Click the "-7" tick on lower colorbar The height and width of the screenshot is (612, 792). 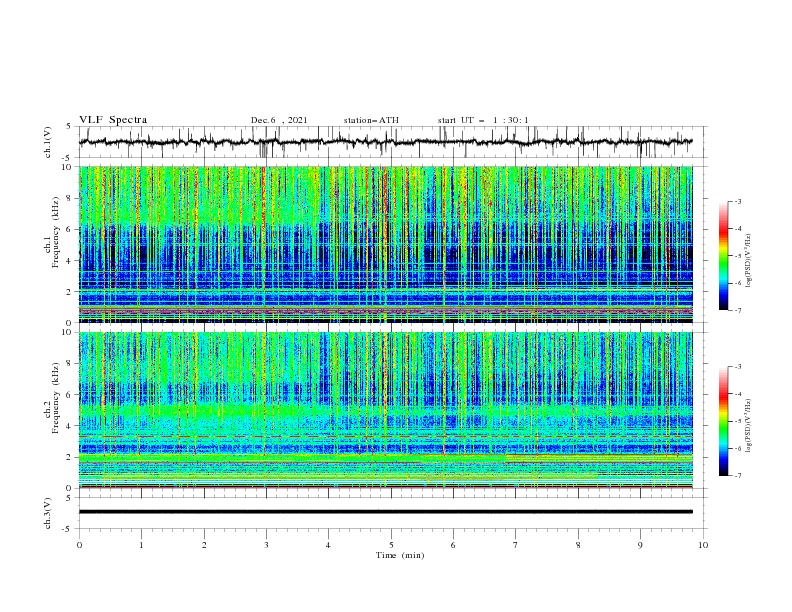coord(737,476)
